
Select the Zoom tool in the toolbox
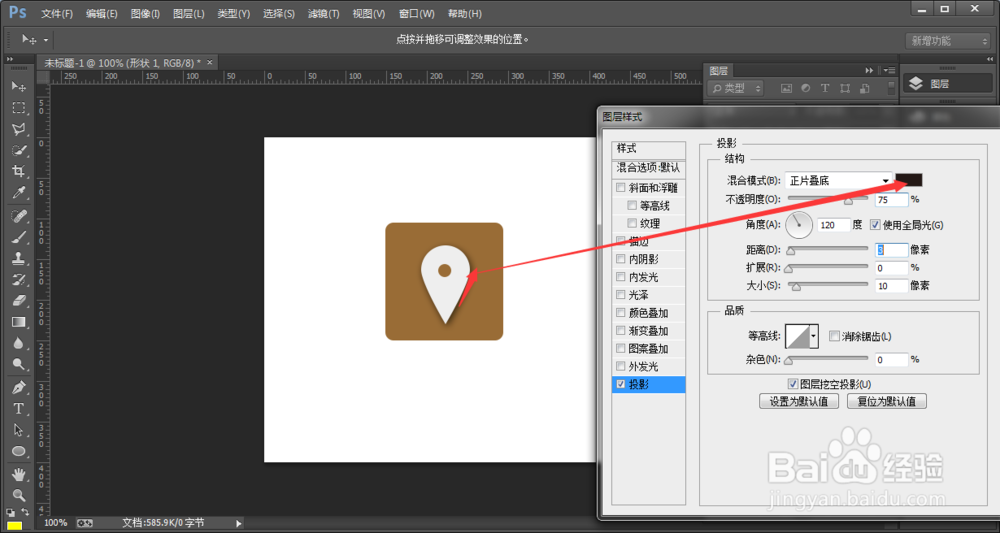pyautogui.click(x=18, y=495)
